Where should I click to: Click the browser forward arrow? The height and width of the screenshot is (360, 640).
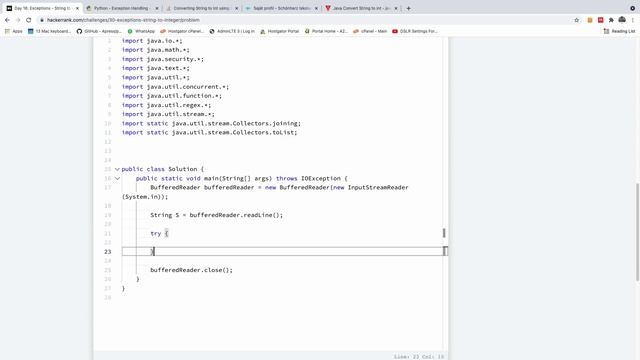pos(18,20)
